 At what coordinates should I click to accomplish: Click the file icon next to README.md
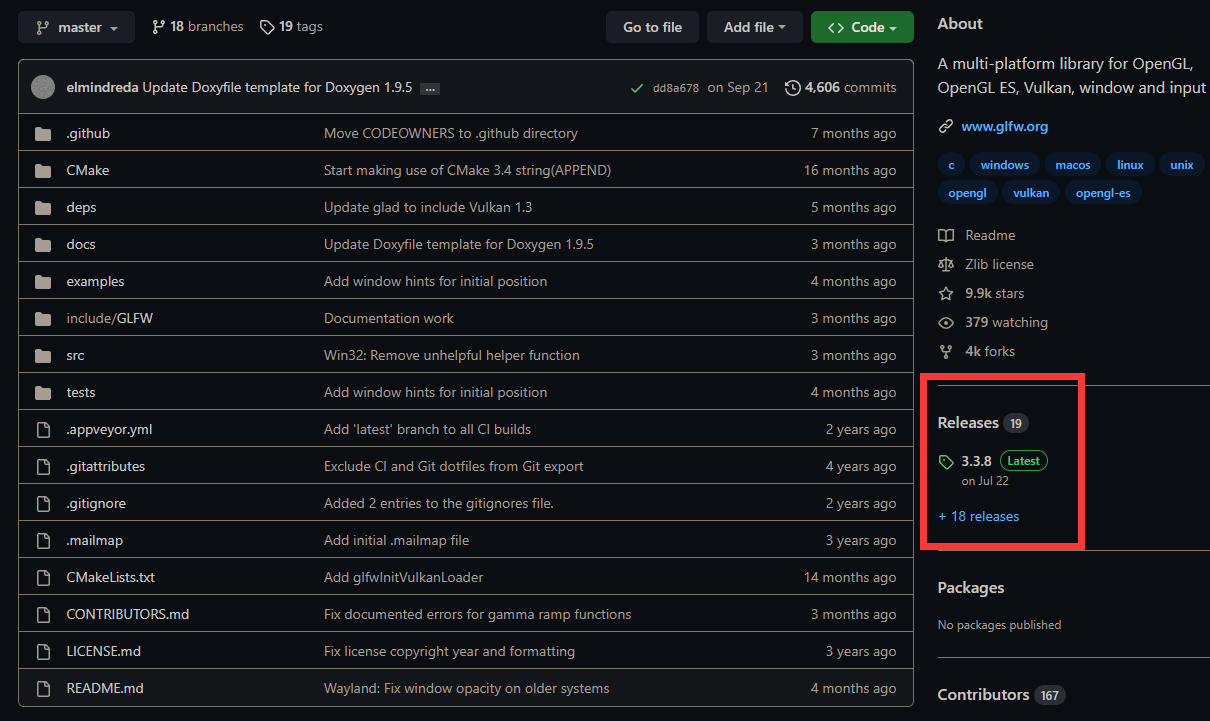[x=43, y=688]
